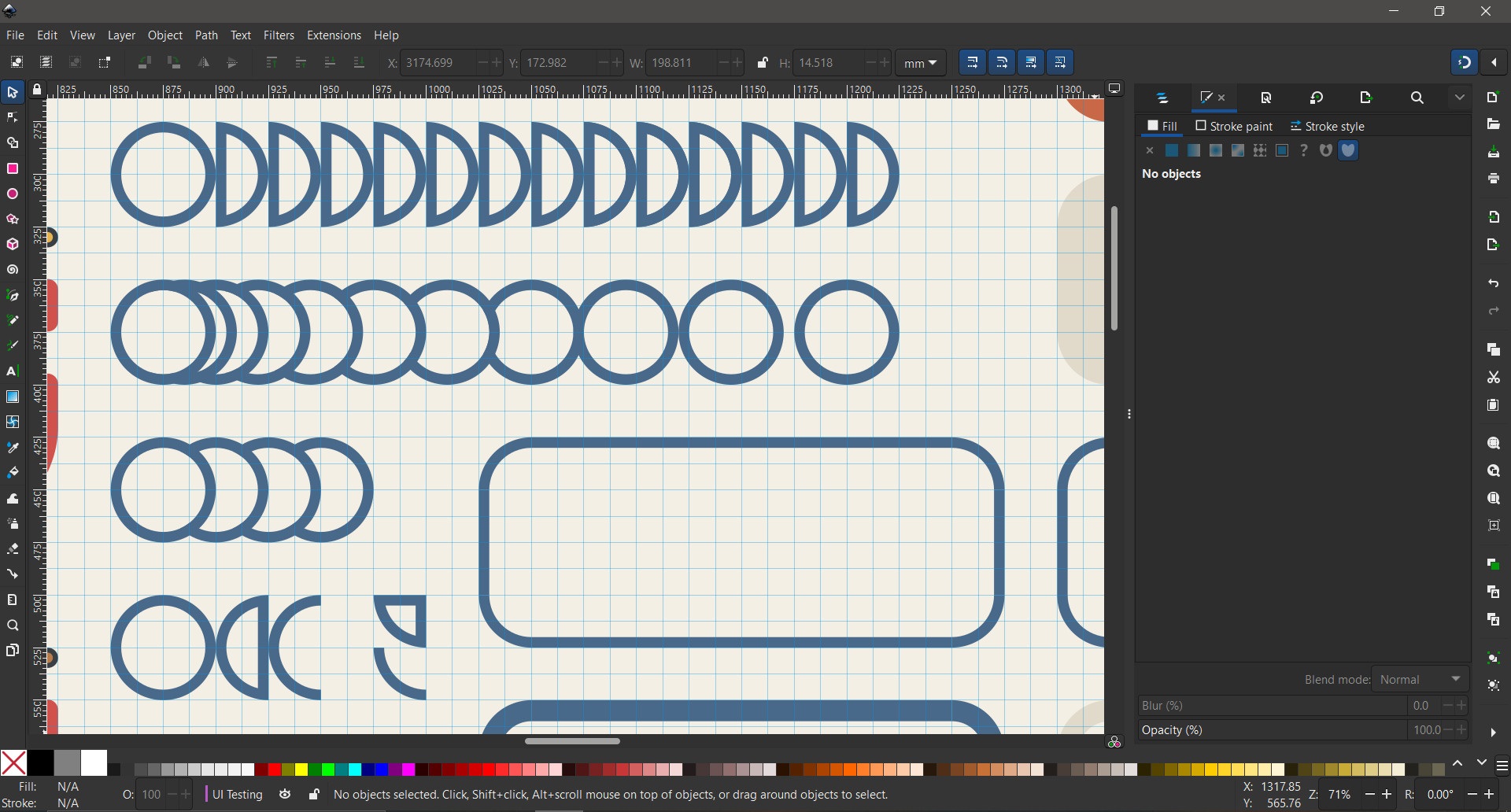The width and height of the screenshot is (1511, 812).
Task: Toggle snapping on or off
Action: pos(1464,62)
